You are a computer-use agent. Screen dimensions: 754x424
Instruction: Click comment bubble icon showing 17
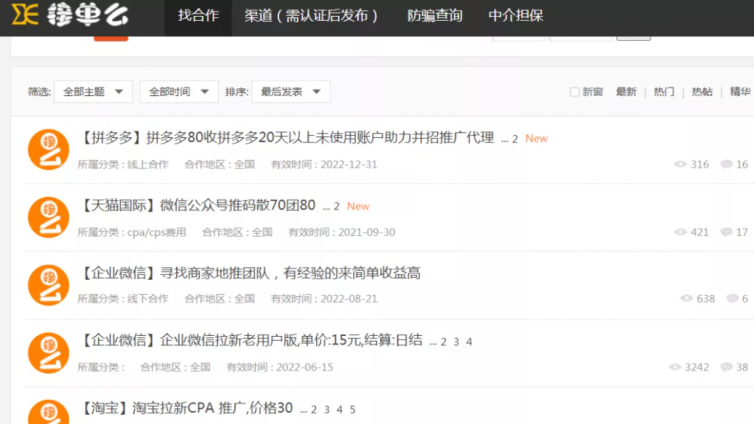click(726, 232)
